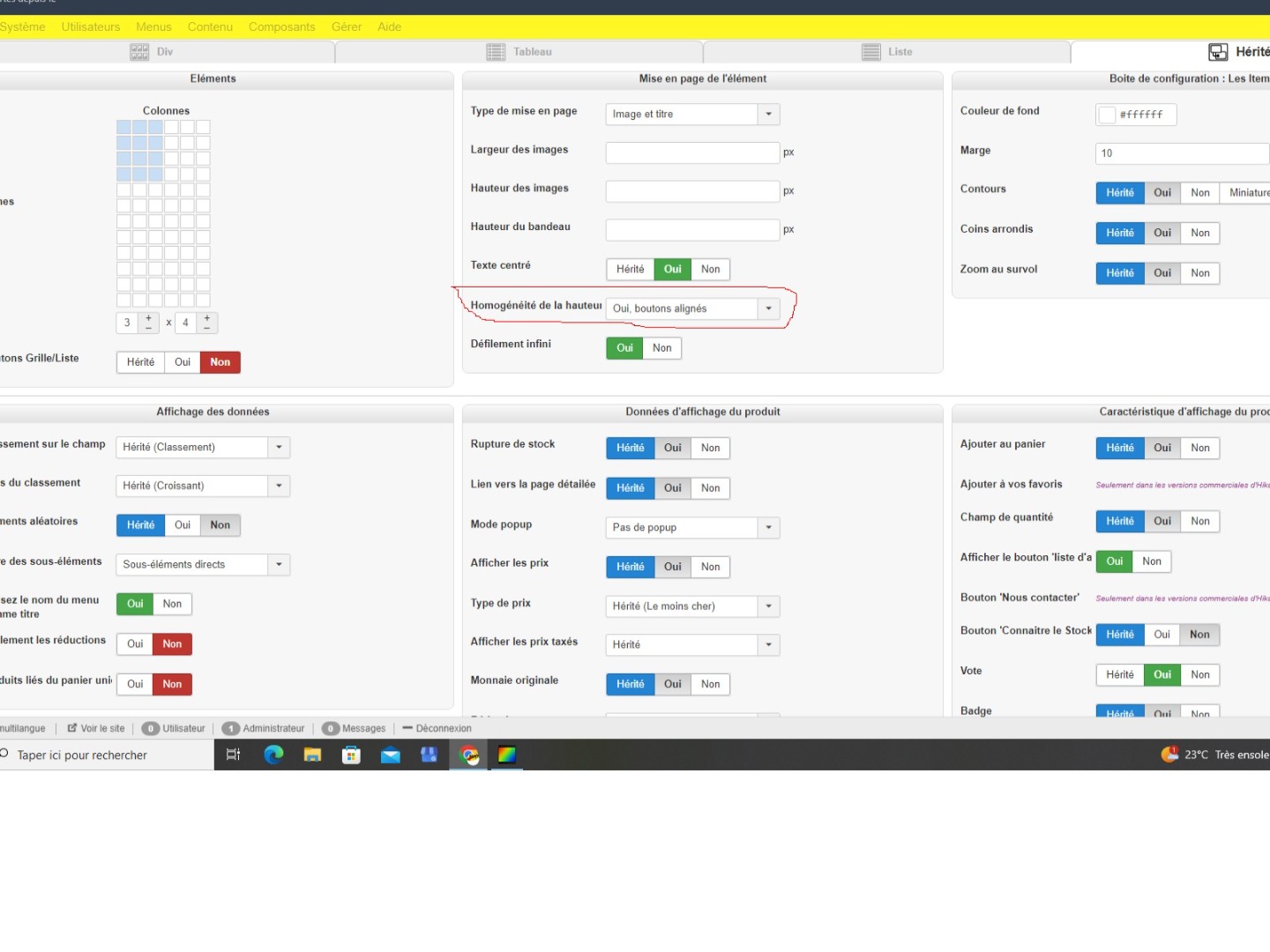Set Grille/Liste buttons to Oui
The image size is (1270, 952).
coord(183,362)
